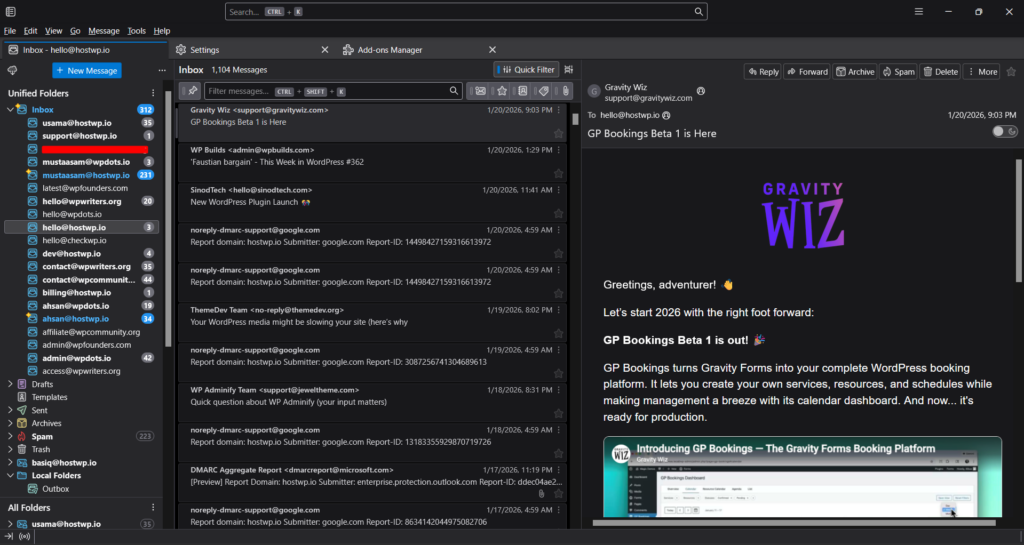This screenshot has height=545, width=1024.
Task: Expand the Sent folder
Action: [x=10, y=410]
